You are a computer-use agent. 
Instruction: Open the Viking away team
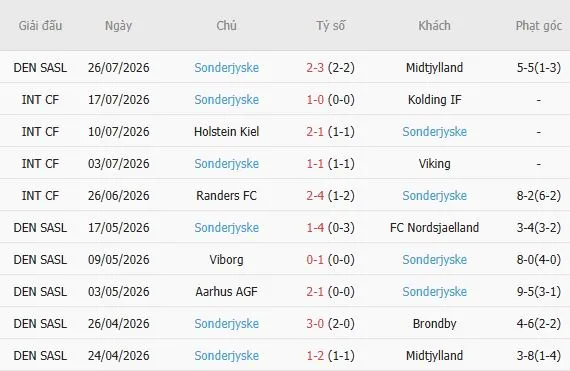pos(434,164)
